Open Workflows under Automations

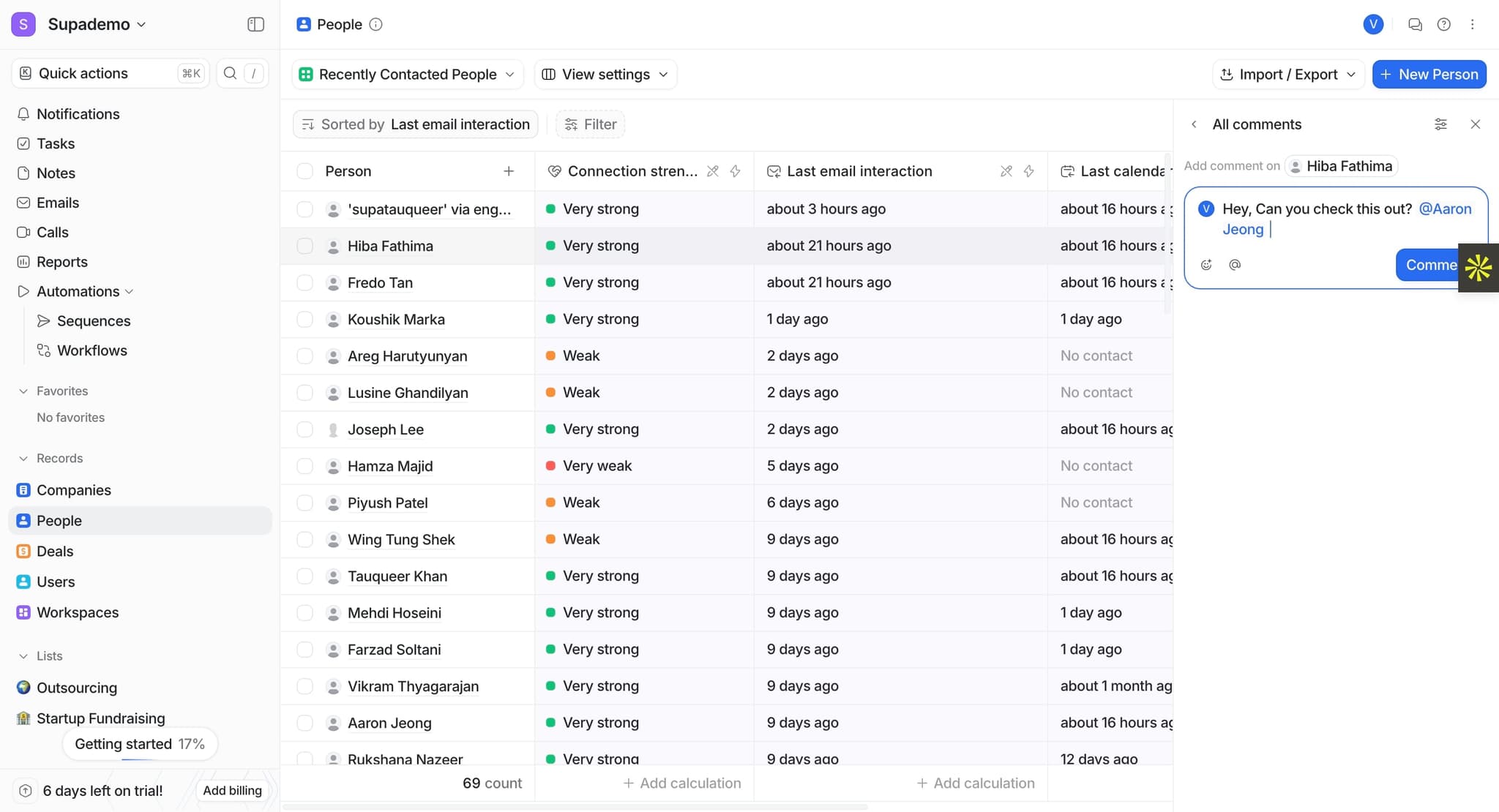pyautogui.click(x=91, y=350)
